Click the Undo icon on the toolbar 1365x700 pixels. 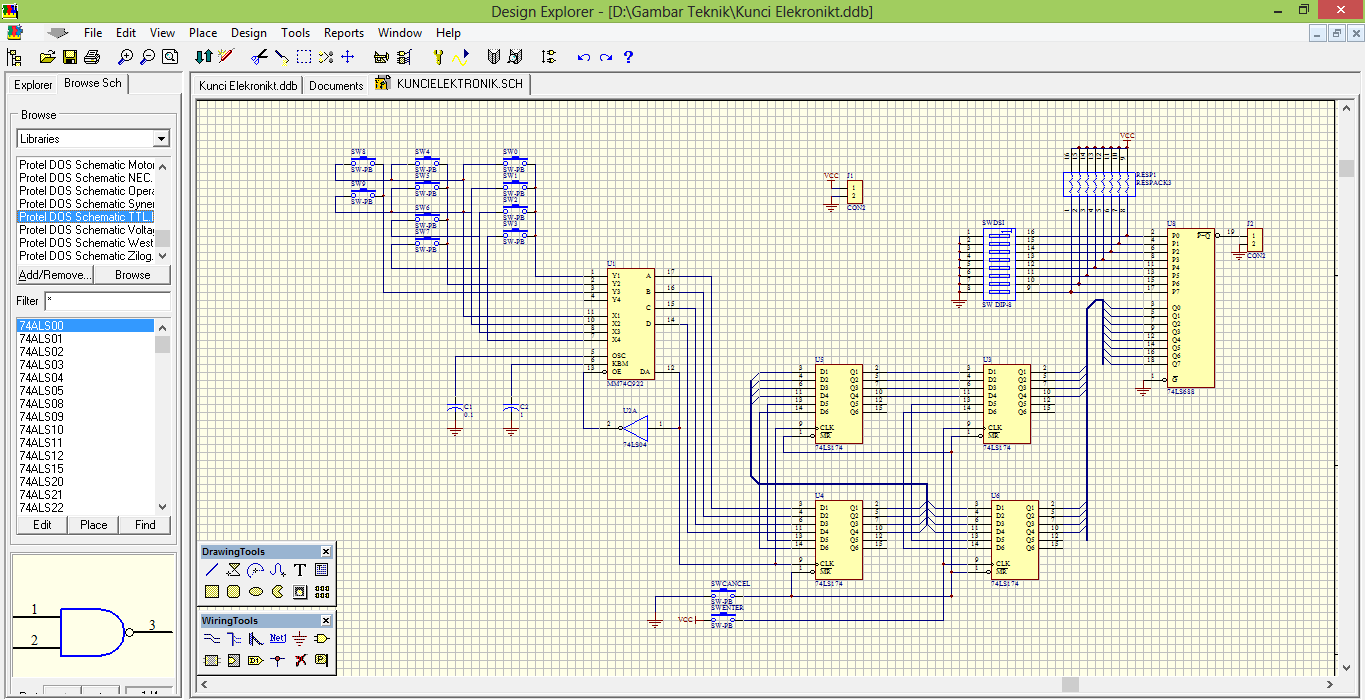[x=585, y=57]
